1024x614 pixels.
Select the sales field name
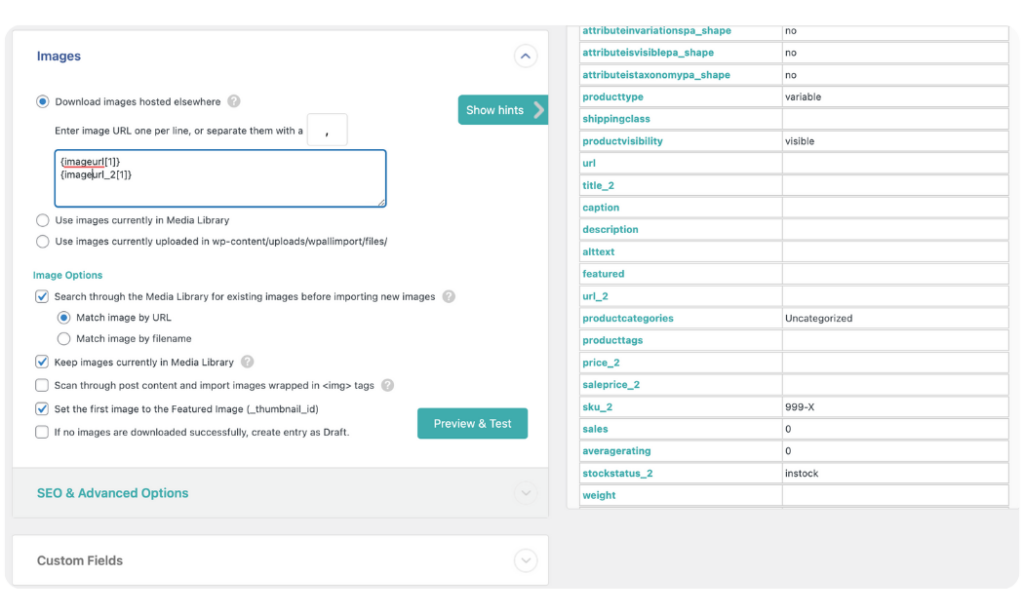point(595,429)
